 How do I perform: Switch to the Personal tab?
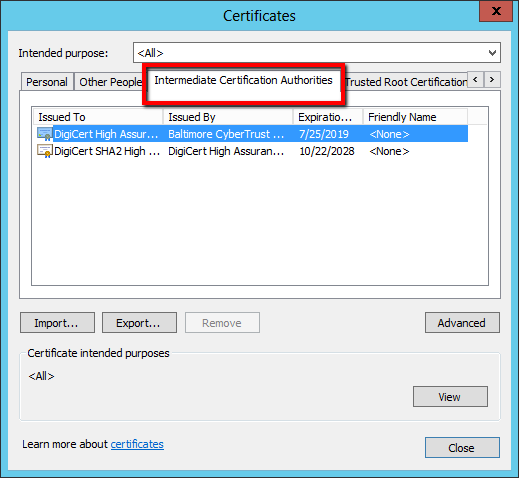[x=47, y=82]
